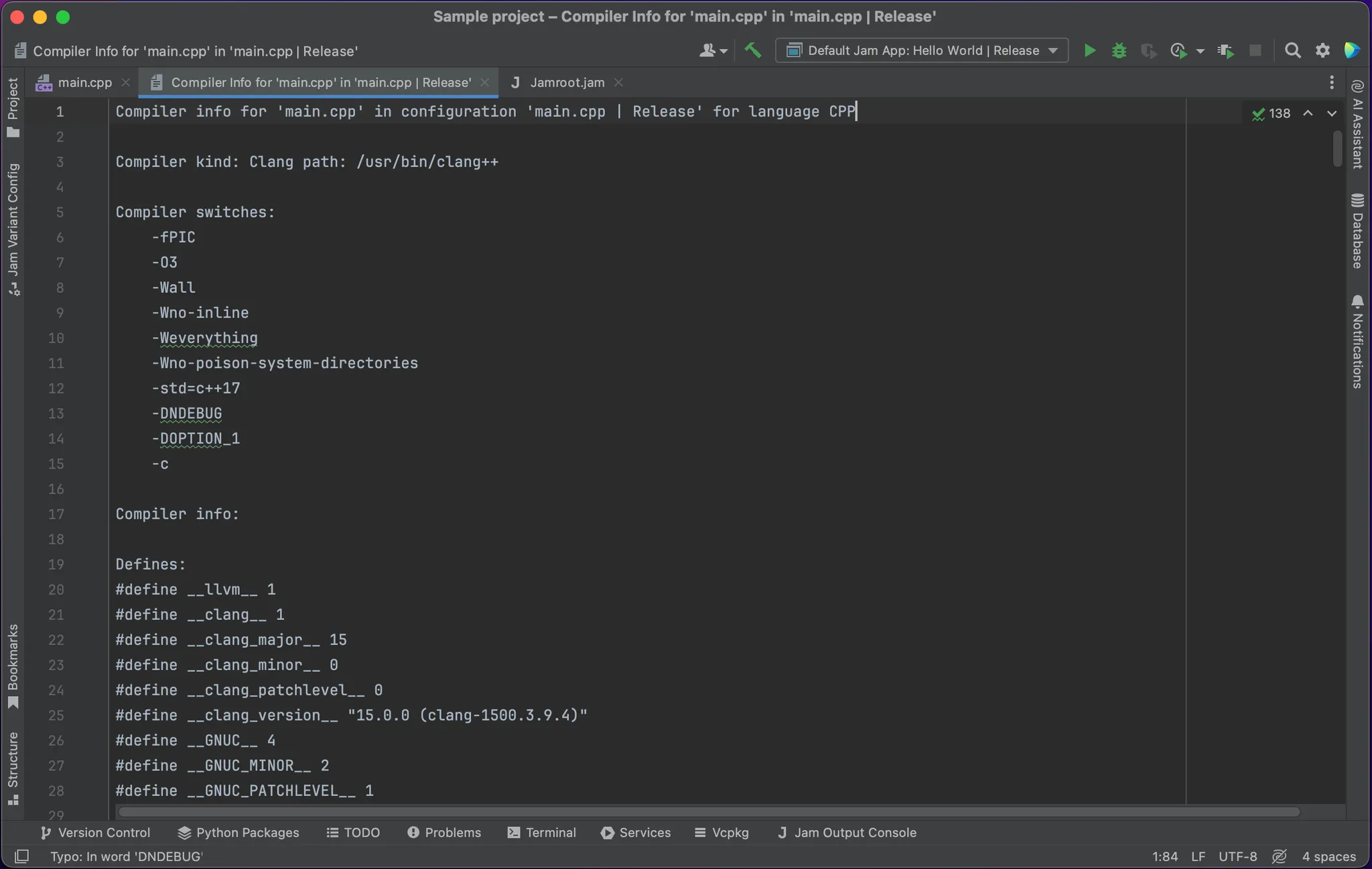Open the editor tabs more-options menu

[1331, 82]
